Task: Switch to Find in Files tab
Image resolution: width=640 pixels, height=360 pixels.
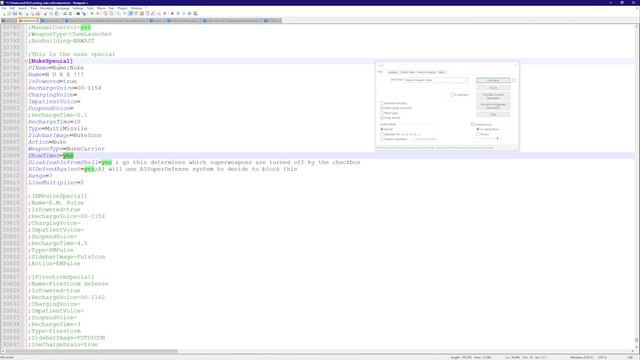Action: point(407,72)
